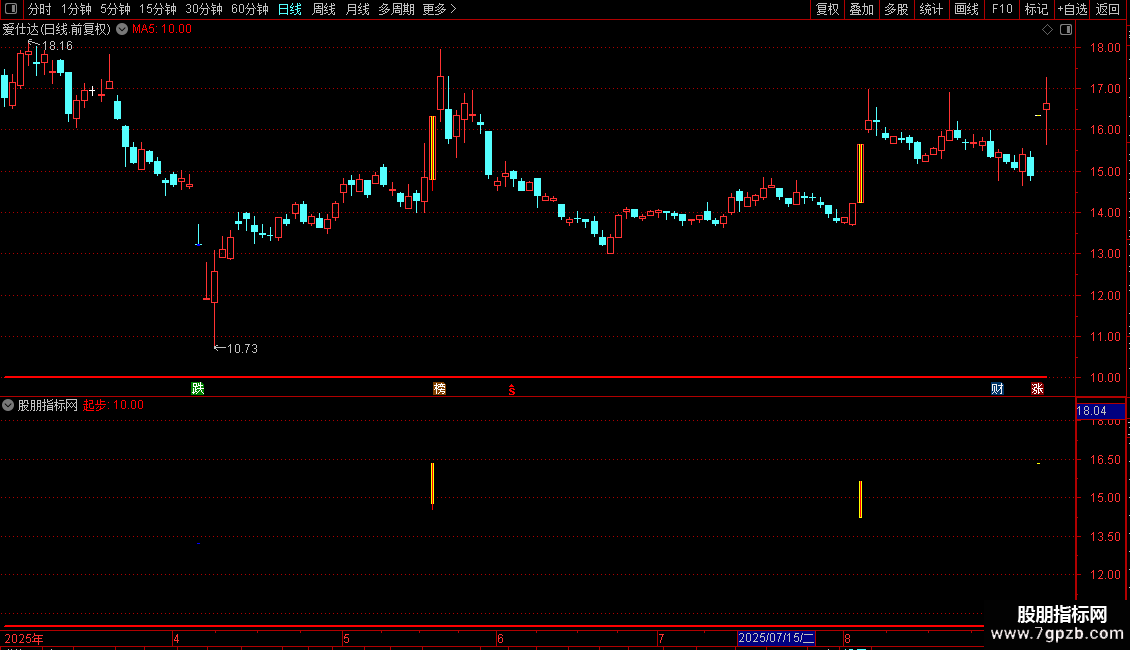Select the 15分钟 period tab
This screenshot has width=1130, height=650.
pos(158,9)
